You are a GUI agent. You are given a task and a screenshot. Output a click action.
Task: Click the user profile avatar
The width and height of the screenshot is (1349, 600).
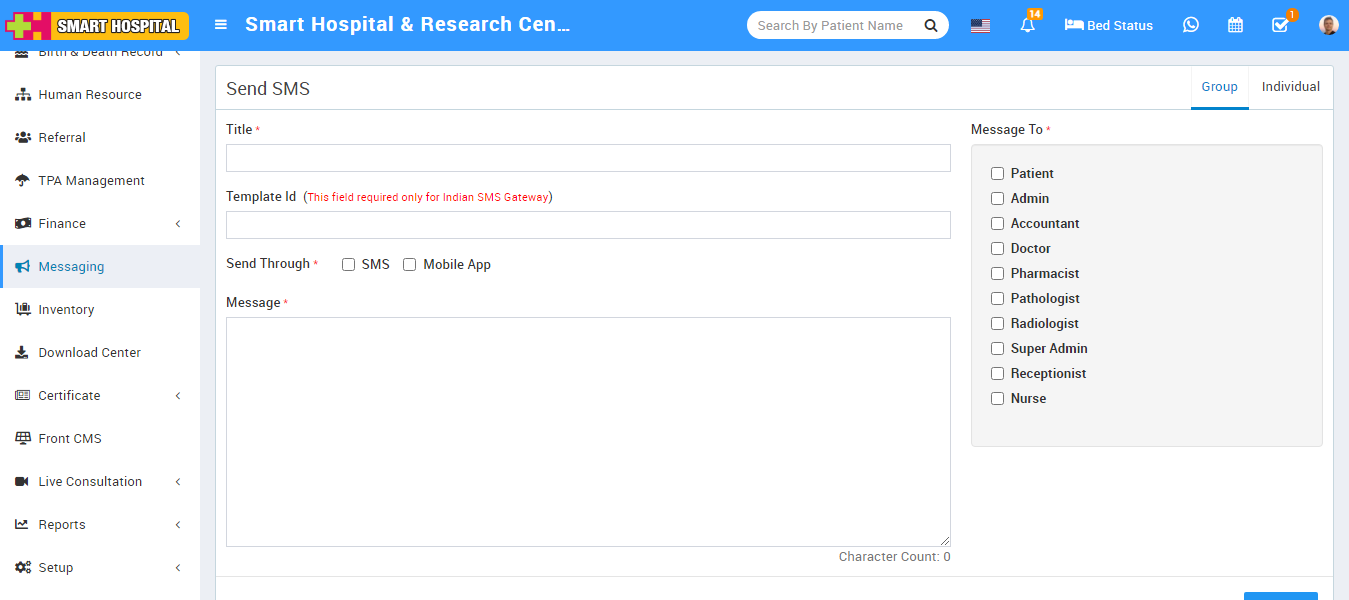click(1328, 25)
